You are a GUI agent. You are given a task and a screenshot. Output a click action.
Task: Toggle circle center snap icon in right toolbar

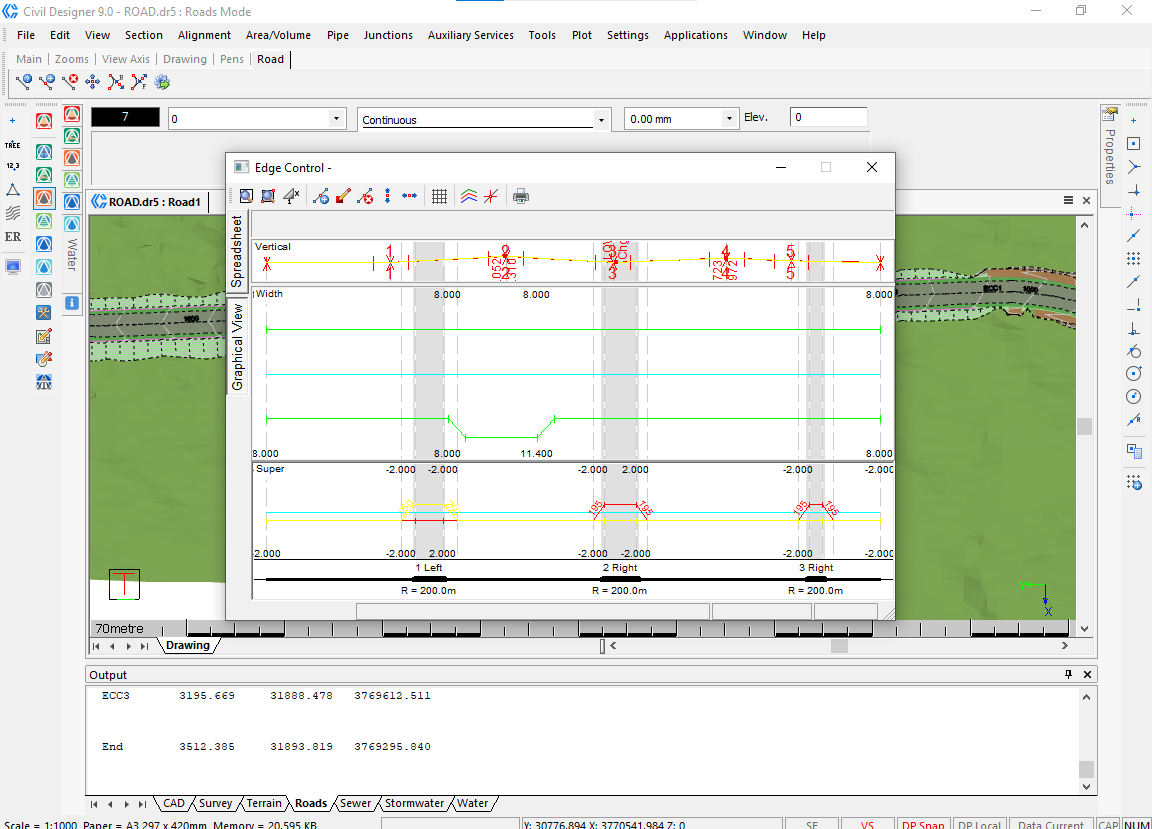point(1134,373)
